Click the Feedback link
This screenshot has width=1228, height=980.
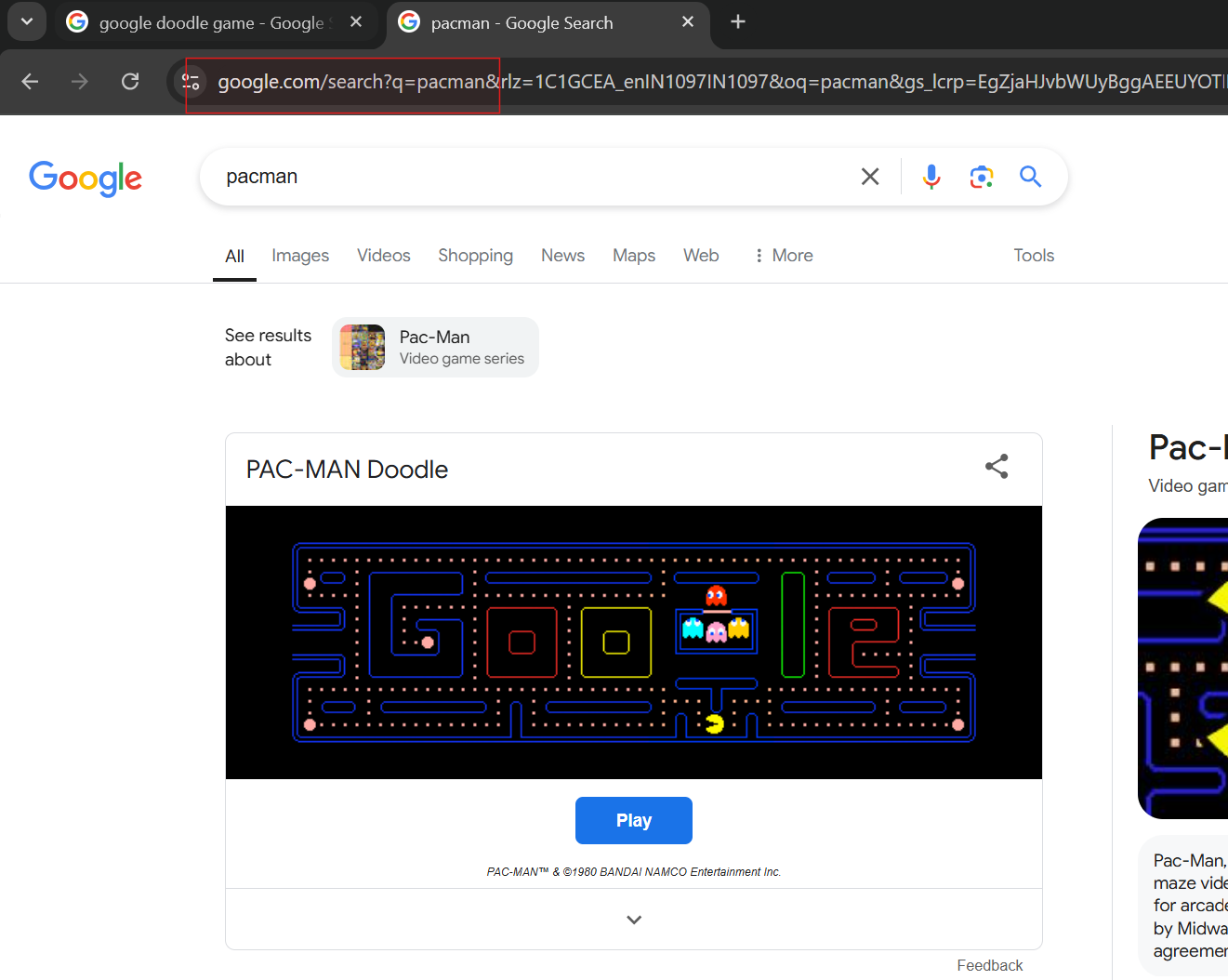[989, 965]
